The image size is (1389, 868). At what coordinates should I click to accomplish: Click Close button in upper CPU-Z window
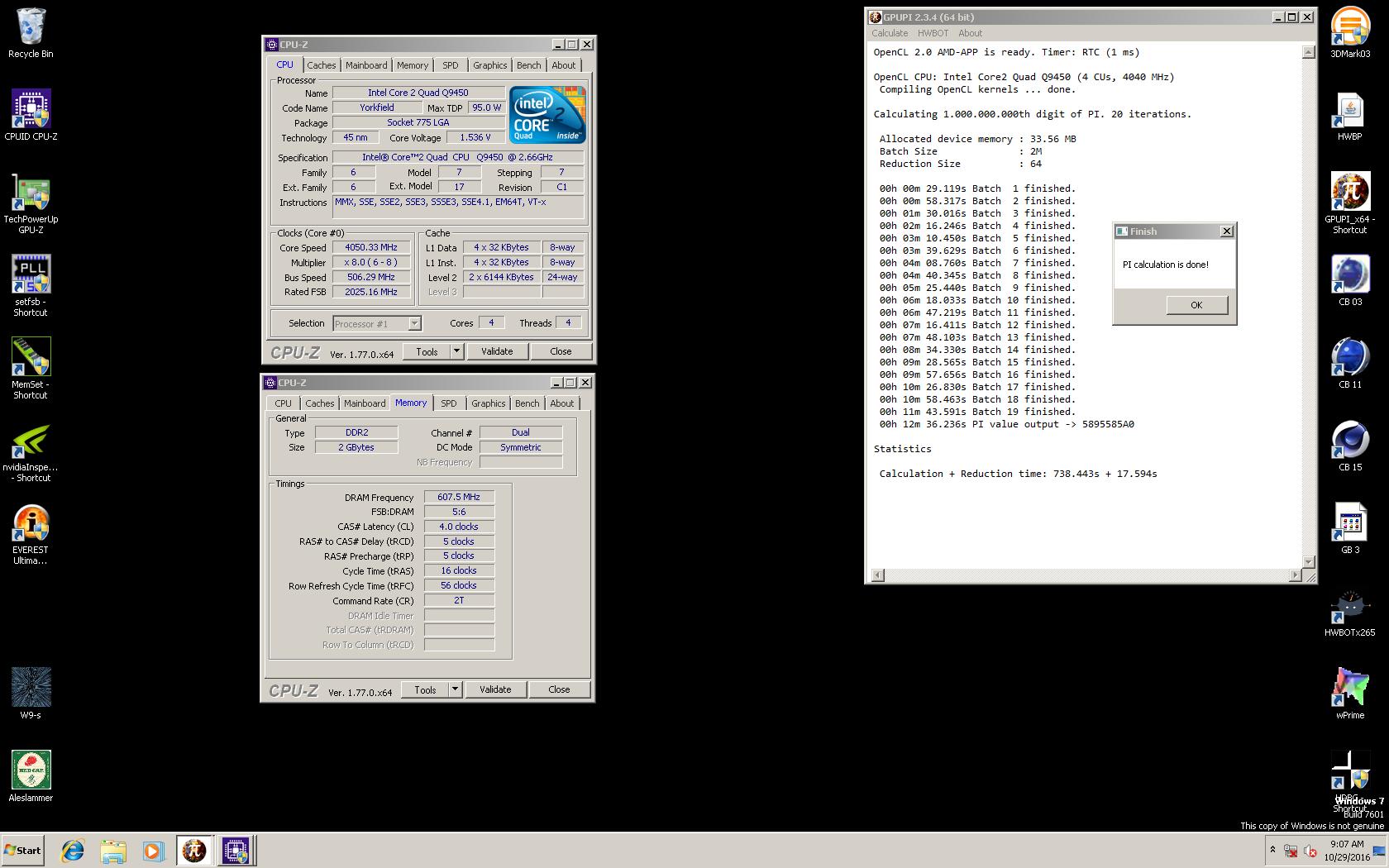[561, 351]
